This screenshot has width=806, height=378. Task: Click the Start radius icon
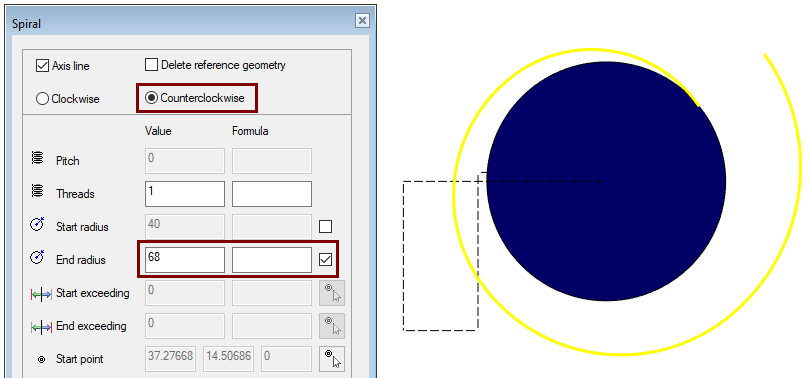(x=37, y=225)
